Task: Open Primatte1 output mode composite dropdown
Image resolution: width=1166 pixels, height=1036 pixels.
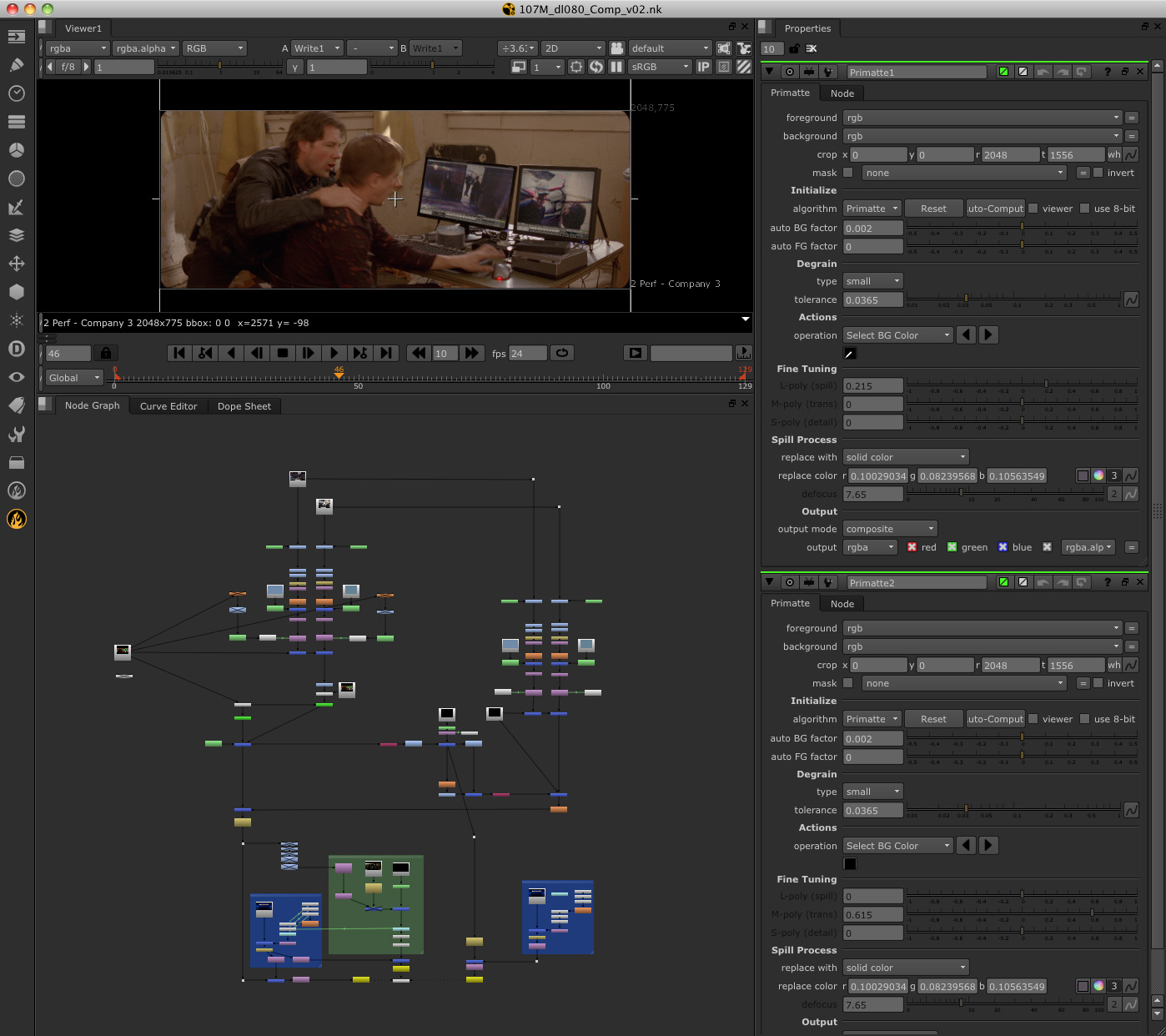Action: click(890, 529)
